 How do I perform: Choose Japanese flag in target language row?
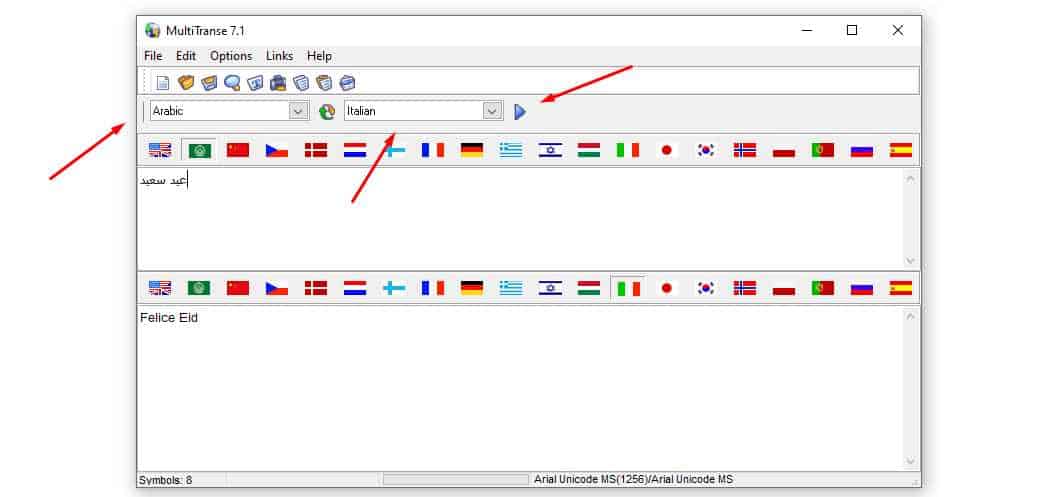(x=666, y=288)
